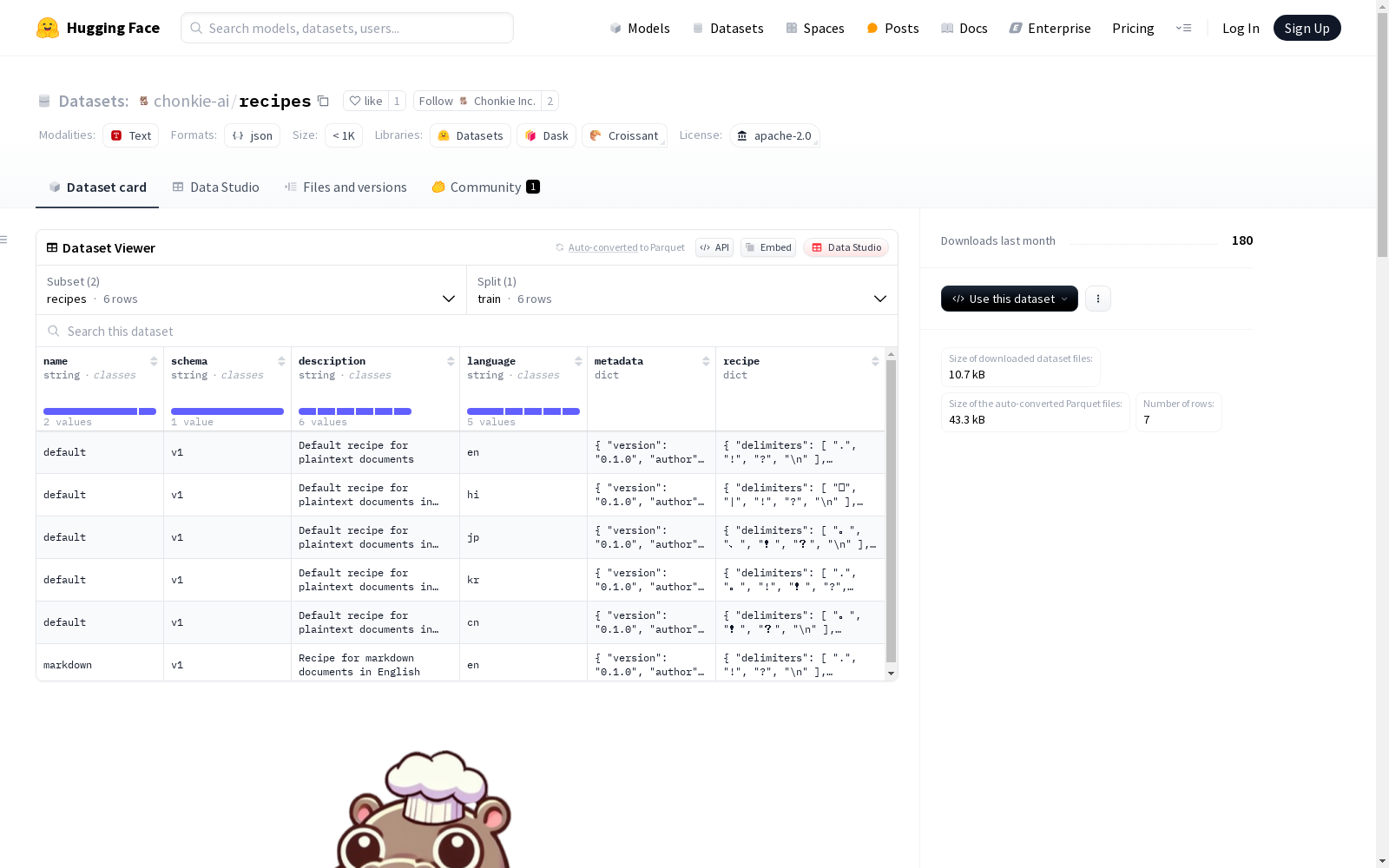Click the schema column distribution bar
The width and height of the screenshot is (1389, 868).
click(x=227, y=411)
